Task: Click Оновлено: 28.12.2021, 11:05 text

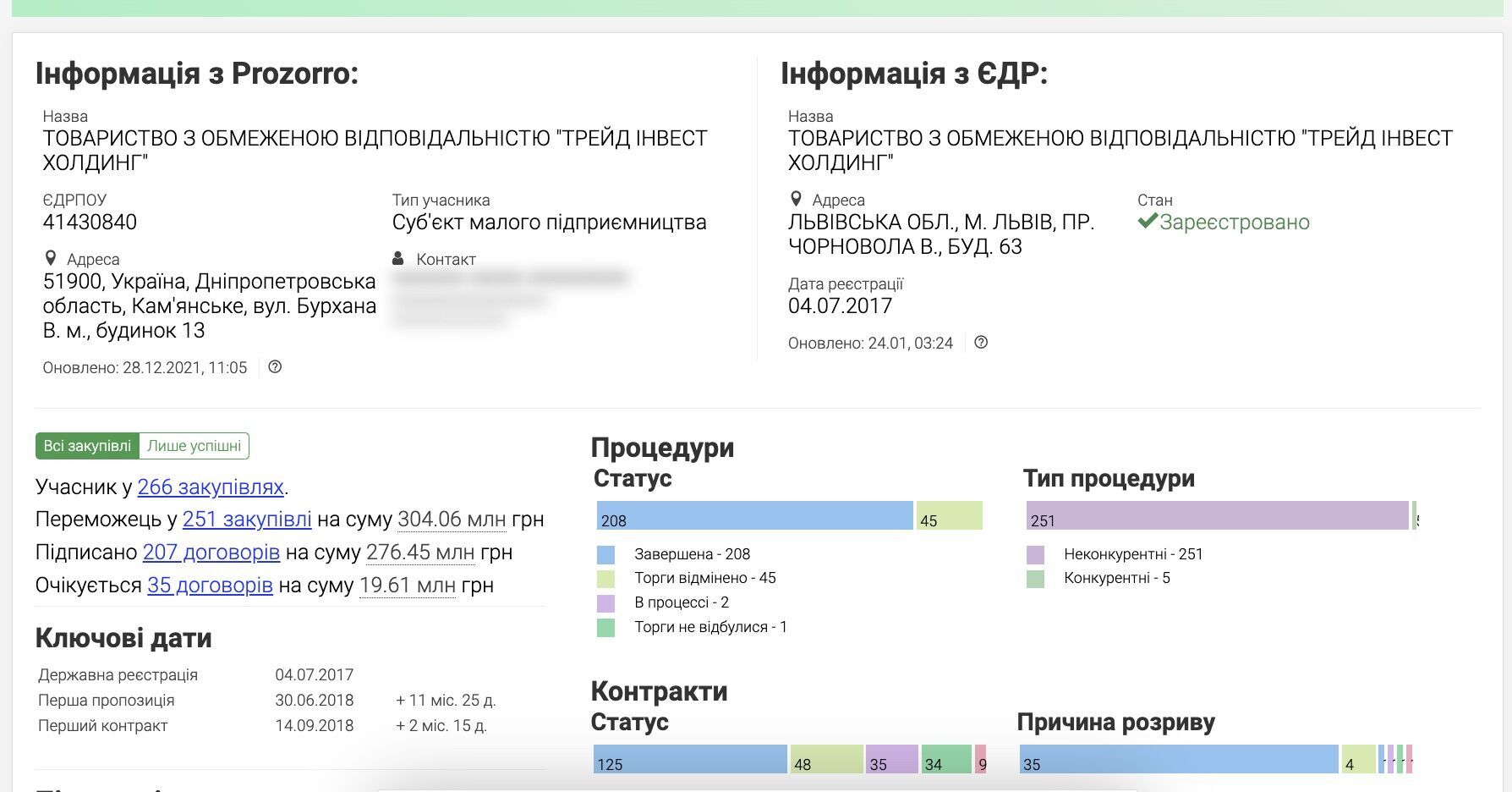Action: coord(145,368)
